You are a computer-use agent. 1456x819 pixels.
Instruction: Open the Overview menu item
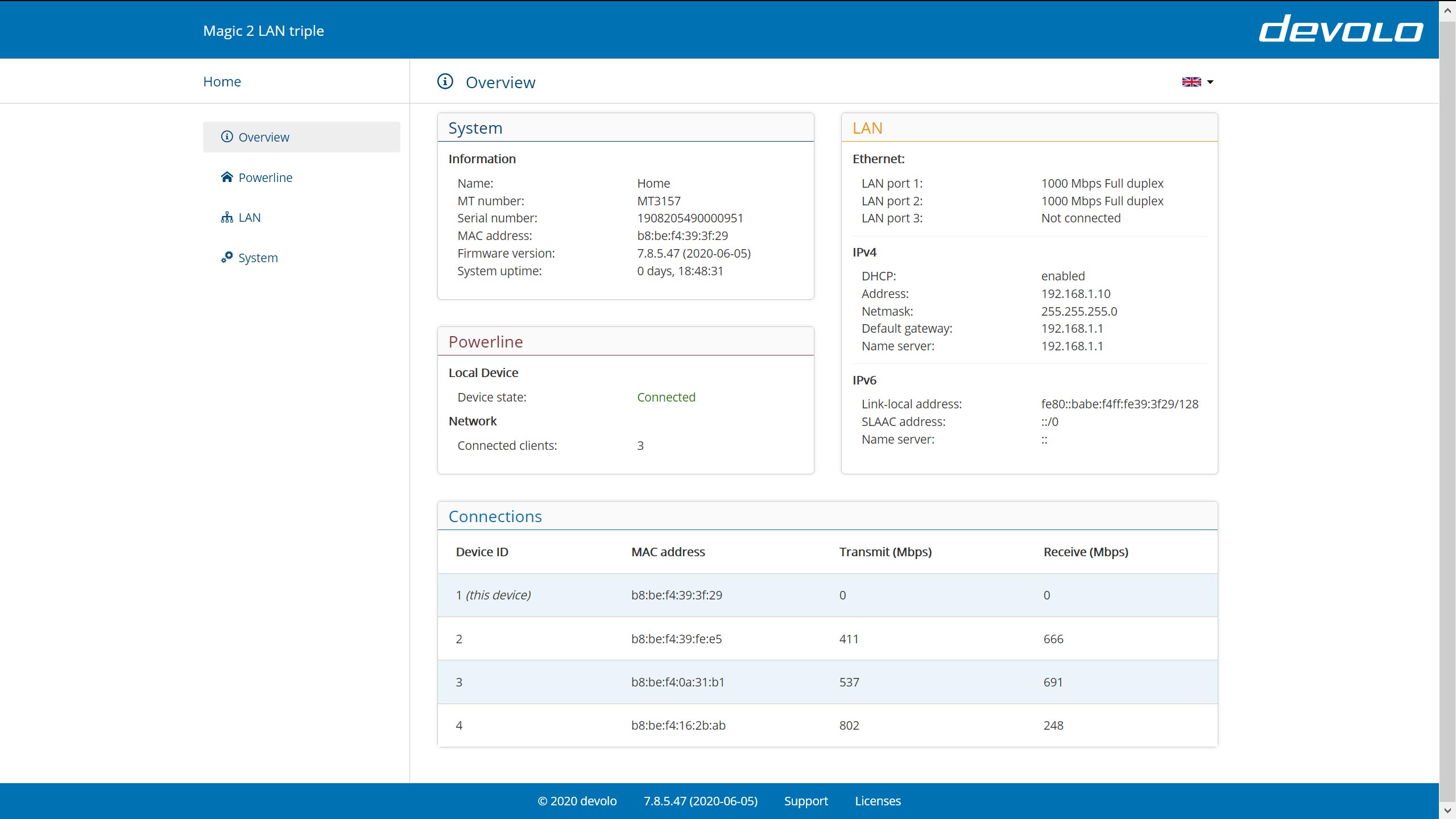(x=301, y=137)
